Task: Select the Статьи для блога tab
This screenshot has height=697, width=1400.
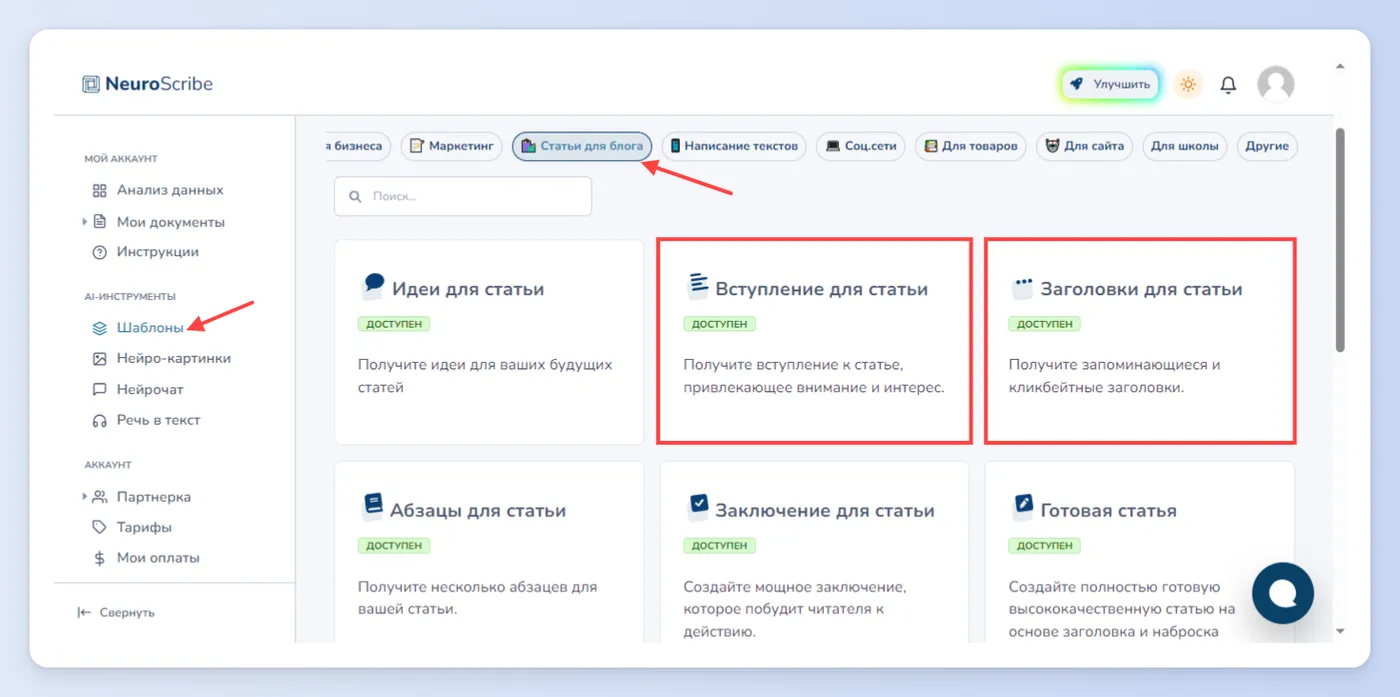Action: click(582, 146)
